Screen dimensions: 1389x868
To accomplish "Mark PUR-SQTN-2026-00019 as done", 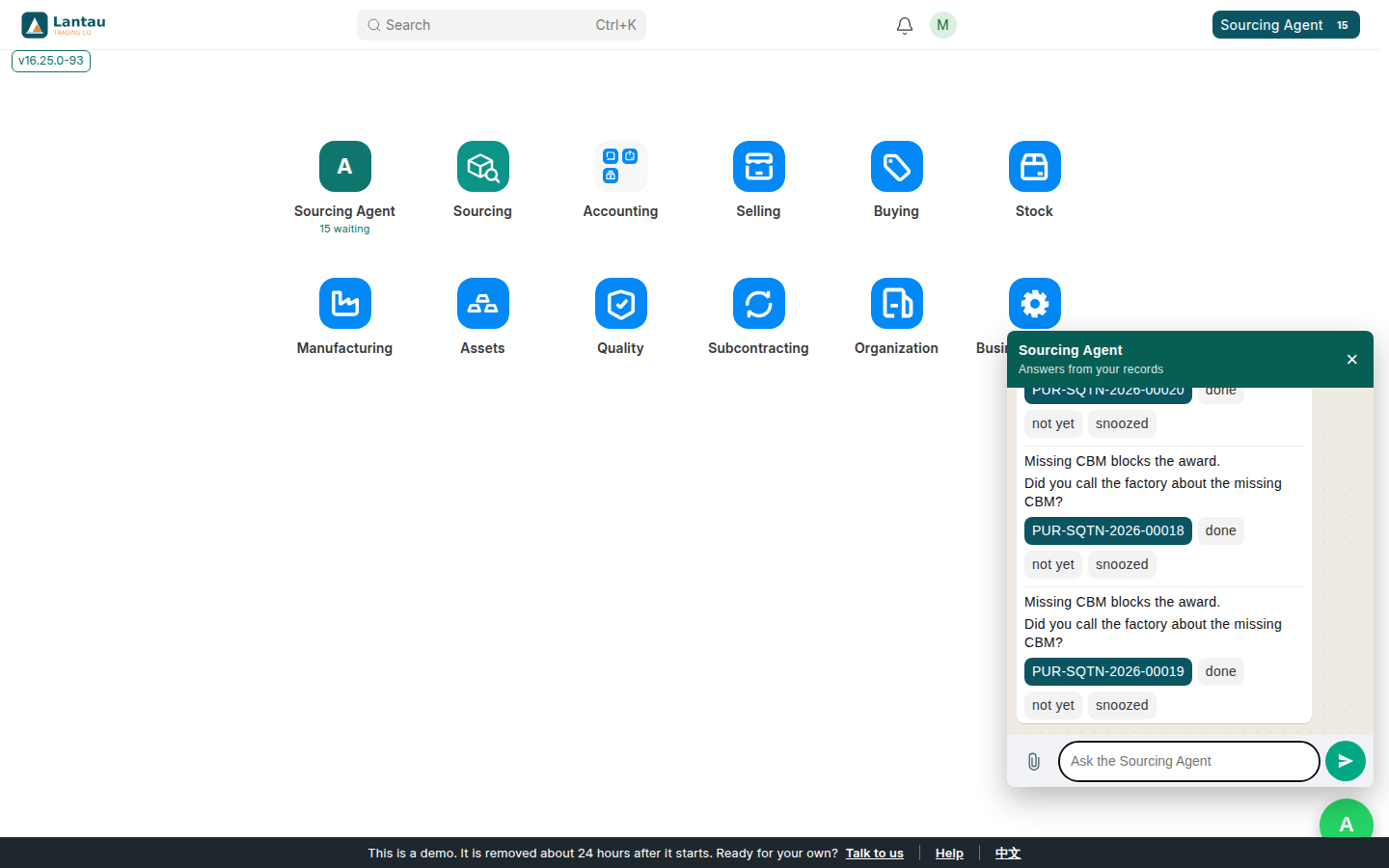I will pyautogui.click(x=1220, y=671).
